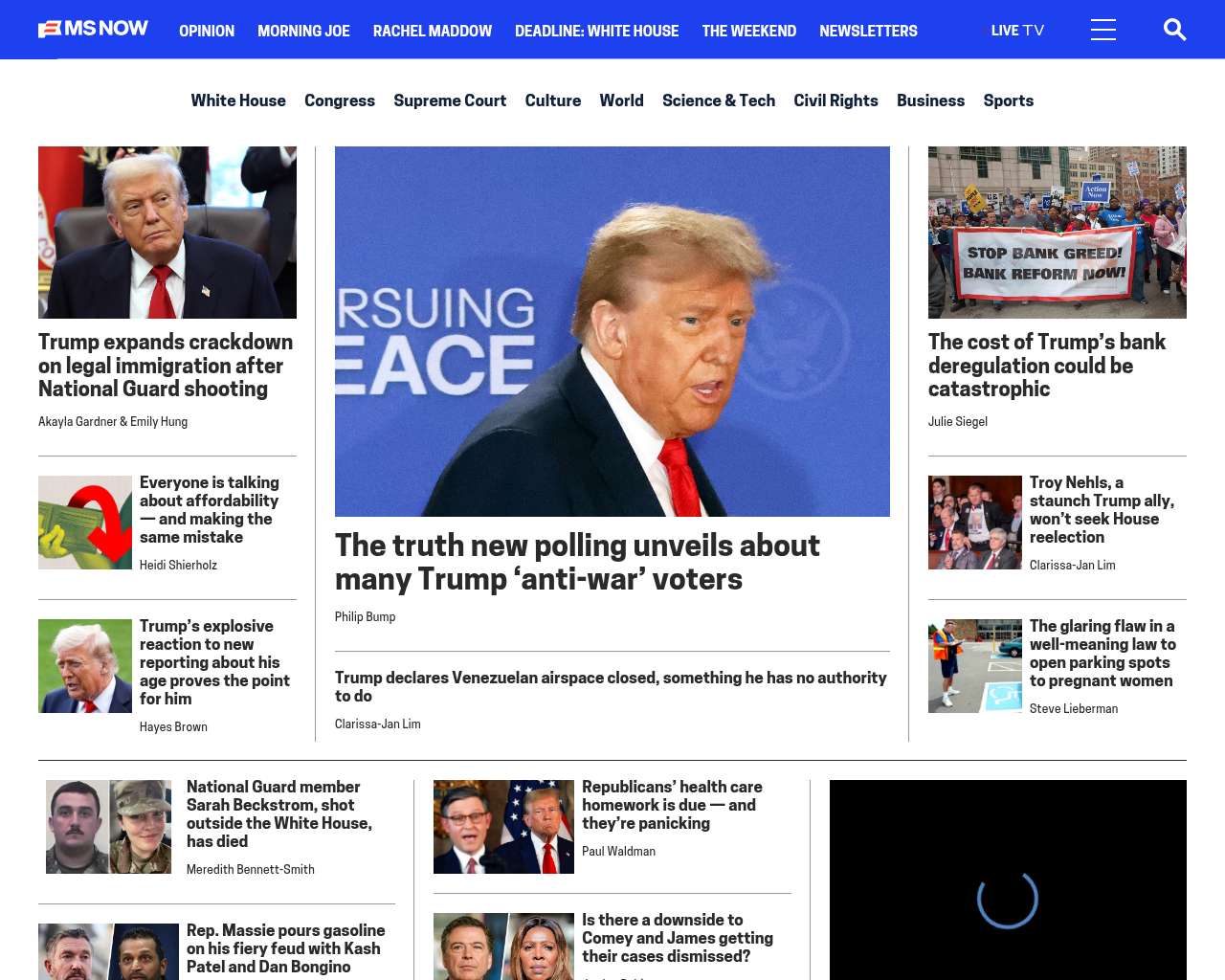View author Paul Waldman
This screenshot has width=1225, height=980.
618,851
